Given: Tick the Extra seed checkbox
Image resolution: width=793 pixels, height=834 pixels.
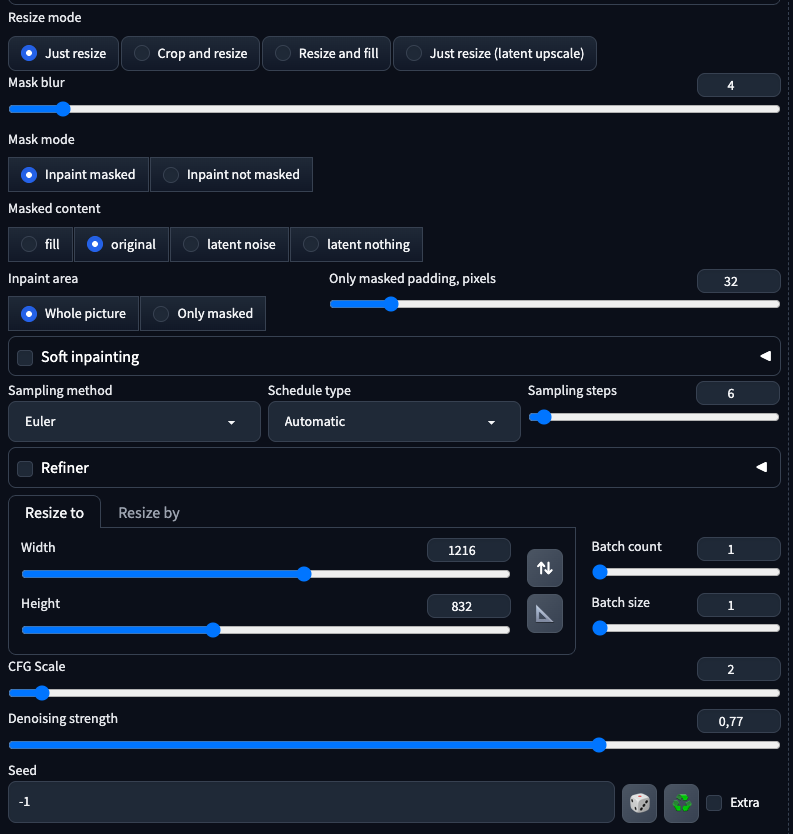Looking at the screenshot, I should coord(714,802).
